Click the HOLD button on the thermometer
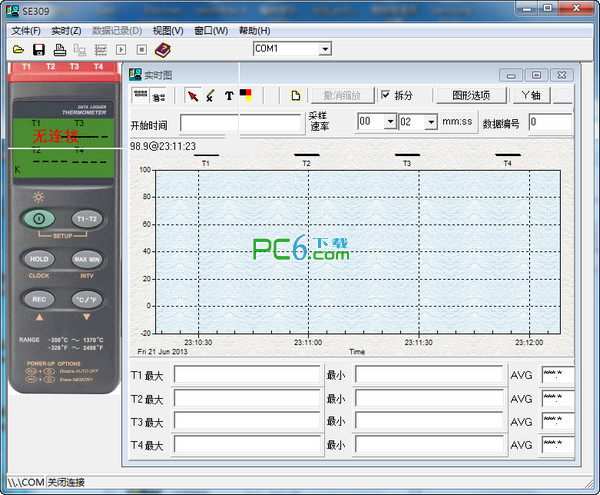Image resolution: width=600 pixels, height=495 pixels. (39, 259)
